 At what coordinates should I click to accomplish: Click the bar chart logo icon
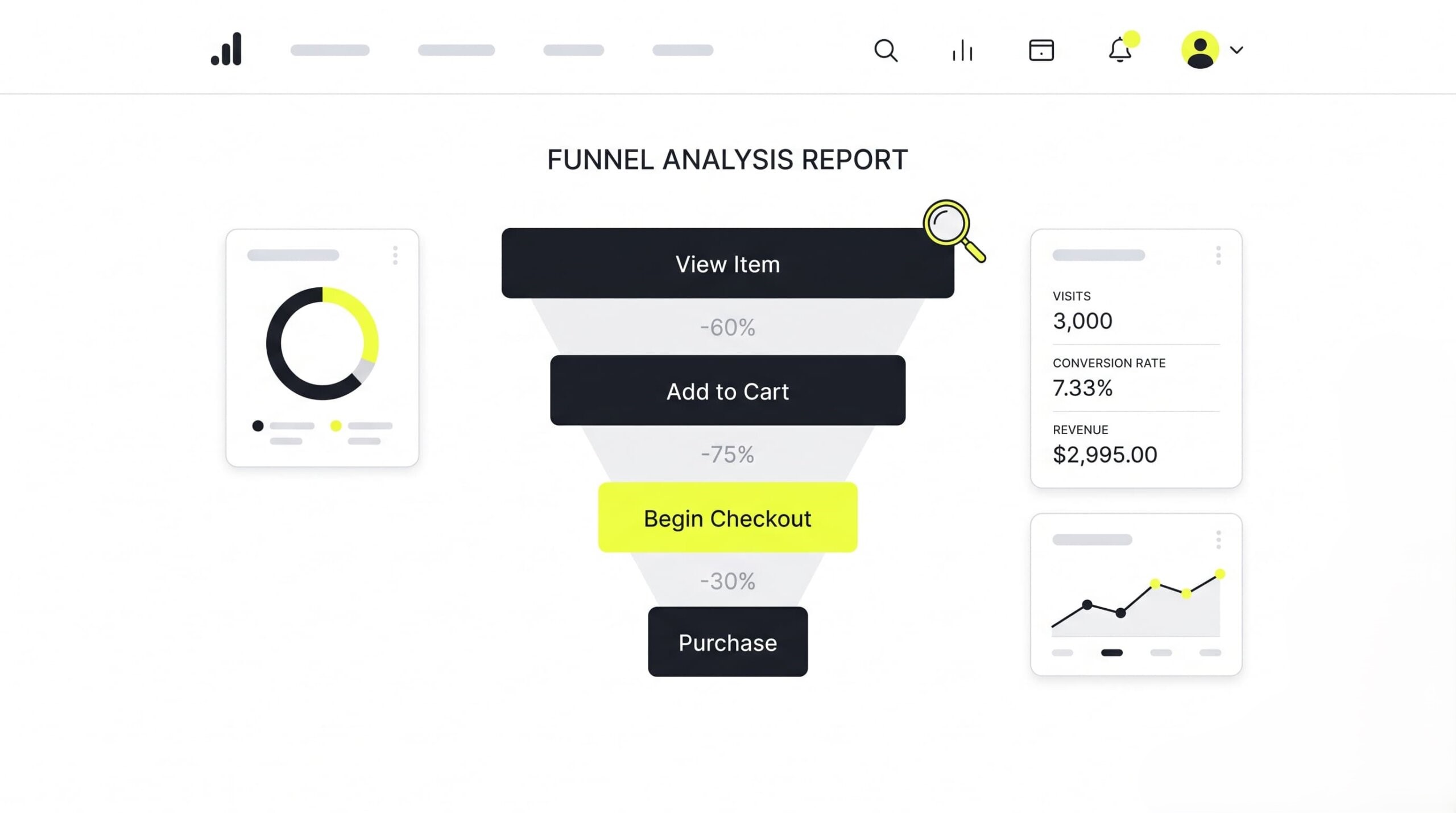pos(226,49)
